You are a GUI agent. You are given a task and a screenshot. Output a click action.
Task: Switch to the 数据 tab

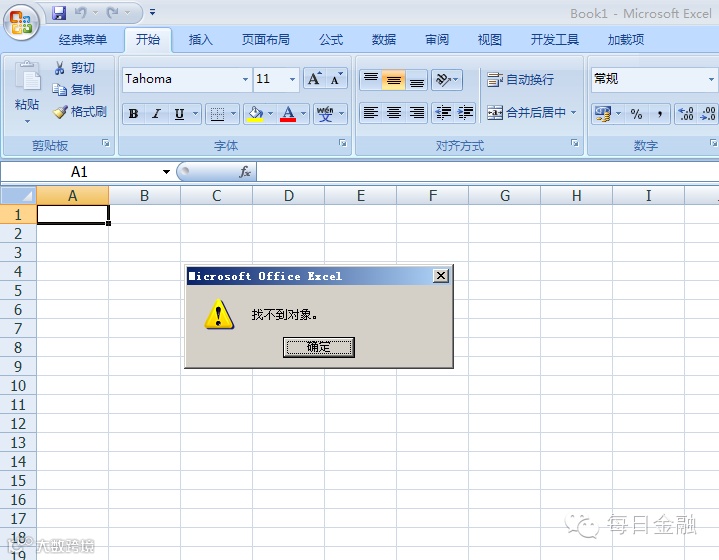tap(384, 40)
